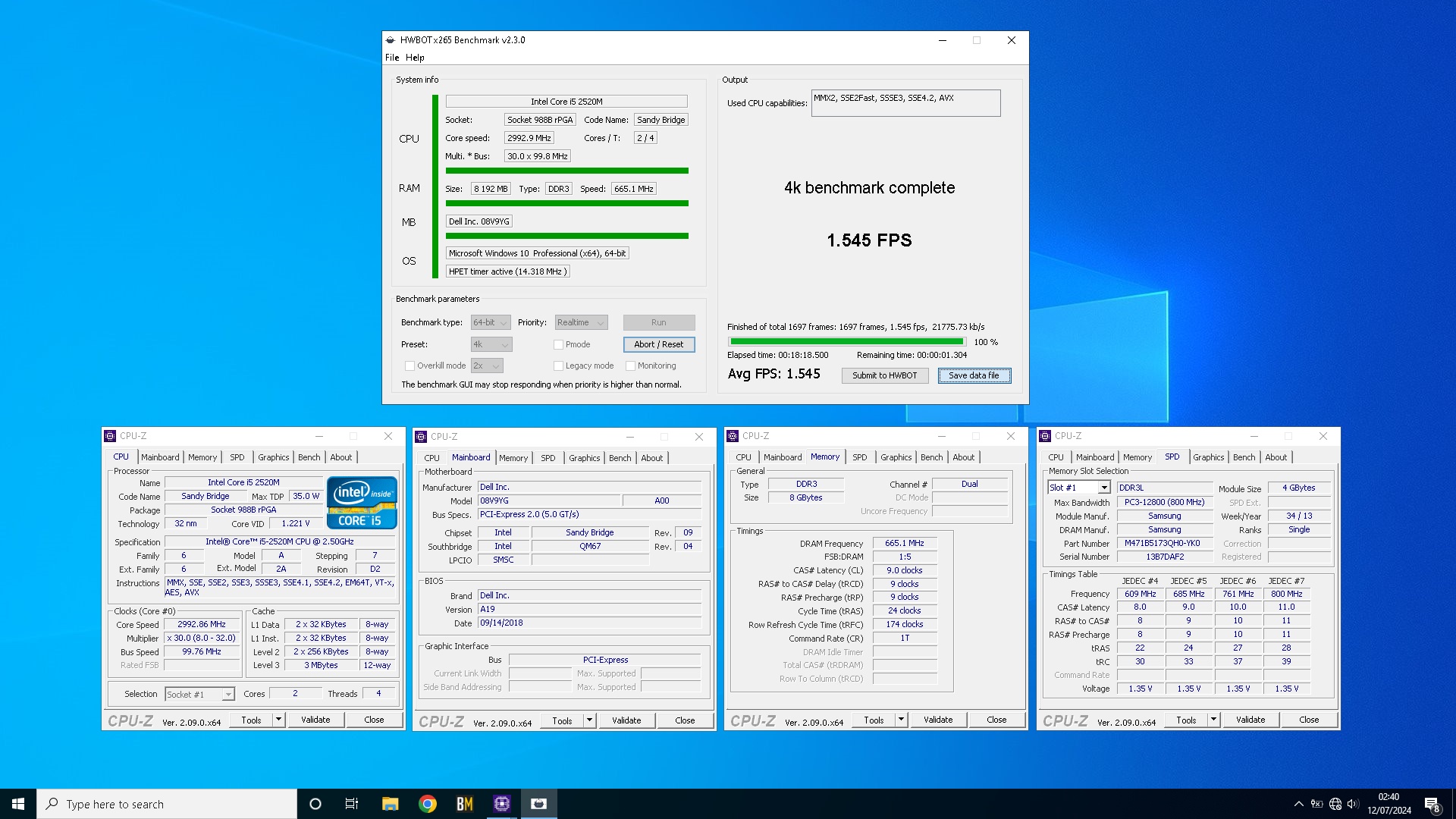1456x819 pixels.
Task: Open the notification center icon
Action: pyautogui.click(x=1432, y=804)
